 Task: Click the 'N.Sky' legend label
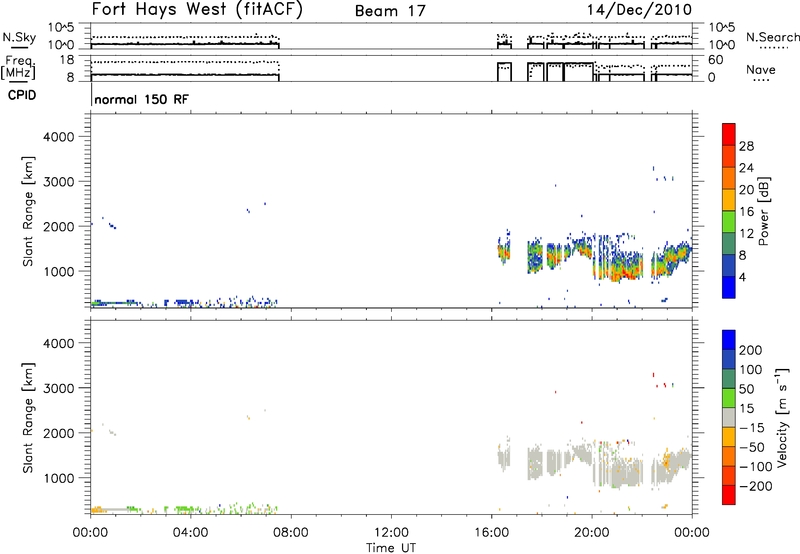pos(19,37)
